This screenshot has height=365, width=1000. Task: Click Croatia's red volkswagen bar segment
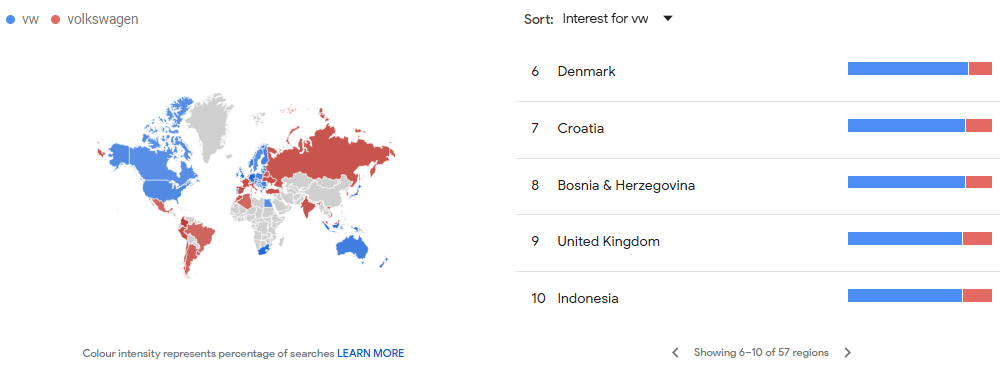[979, 126]
